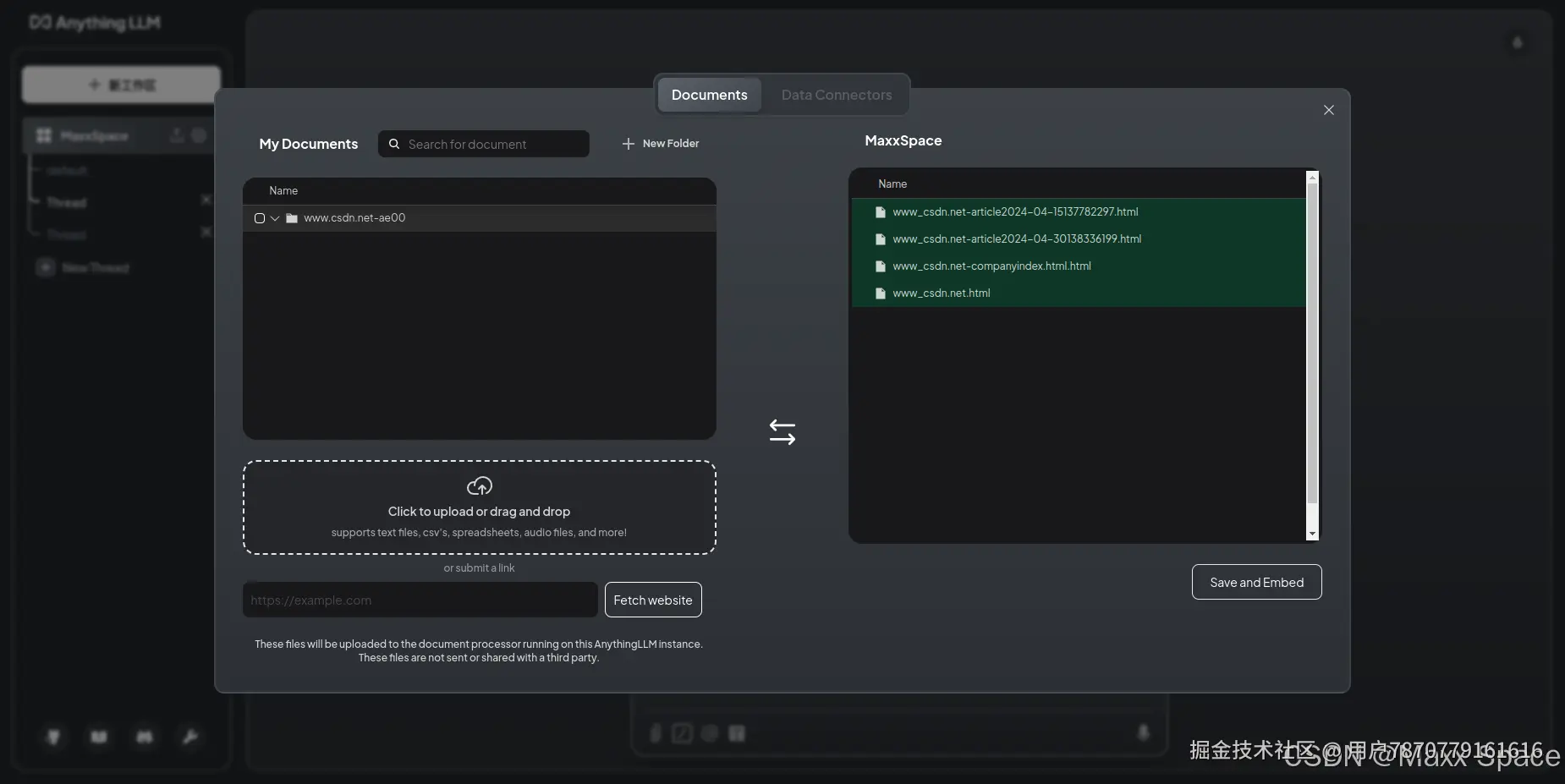Click the swap arrows between document panels
This screenshot has height=784, width=1565.
click(x=782, y=432)
